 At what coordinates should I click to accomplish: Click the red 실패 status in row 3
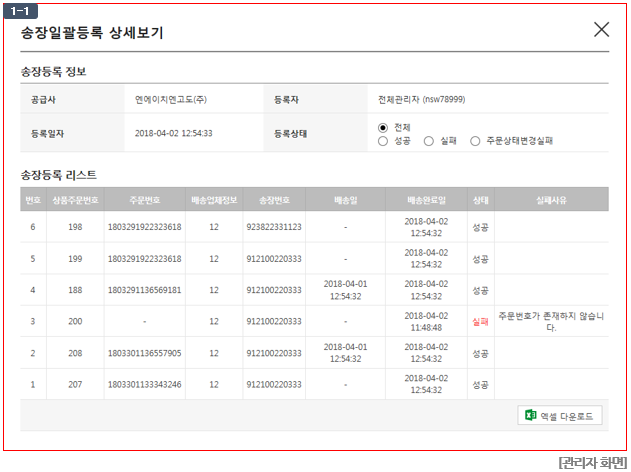tap(480, 322)
